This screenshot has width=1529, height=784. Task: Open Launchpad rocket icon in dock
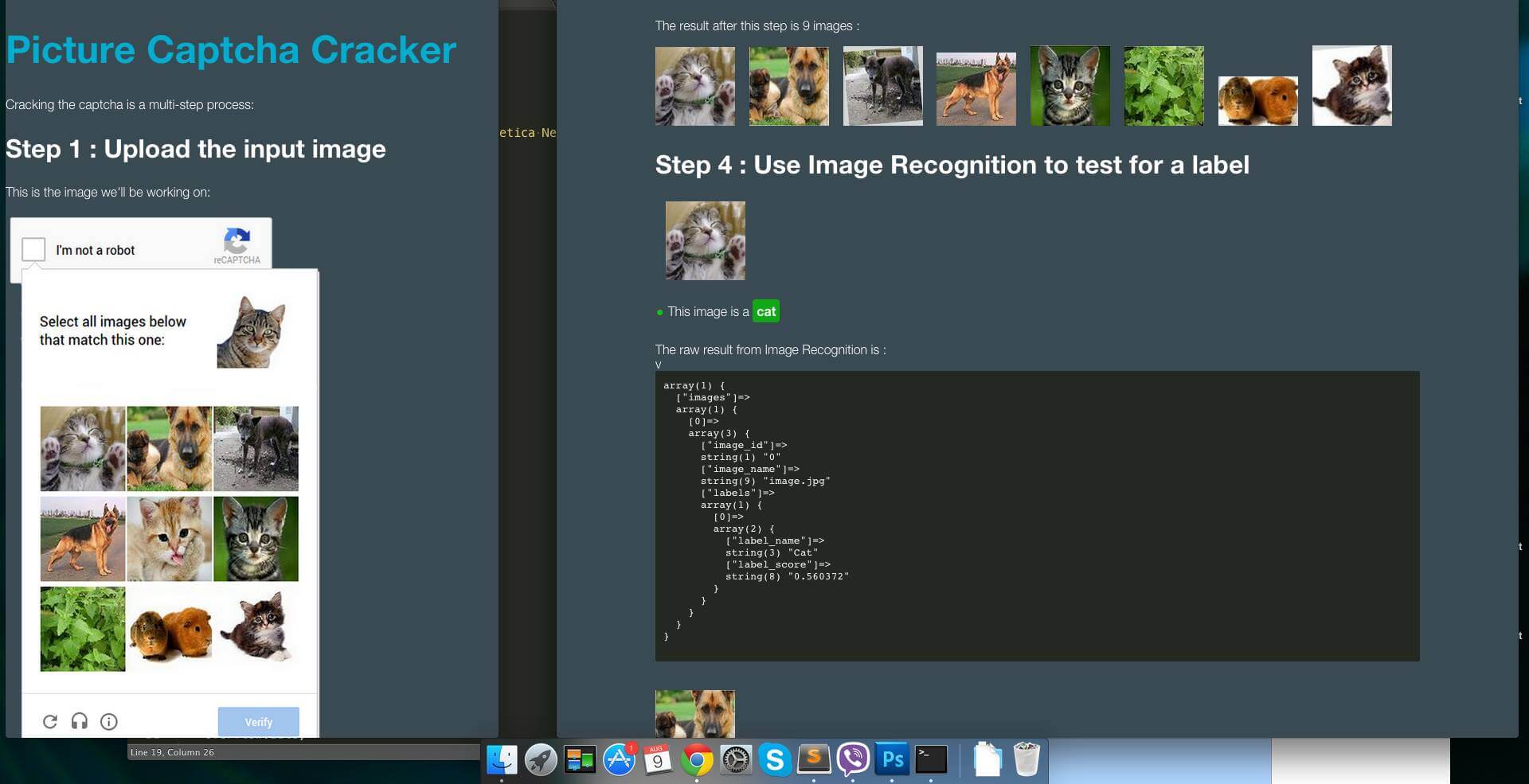[541, 760]
